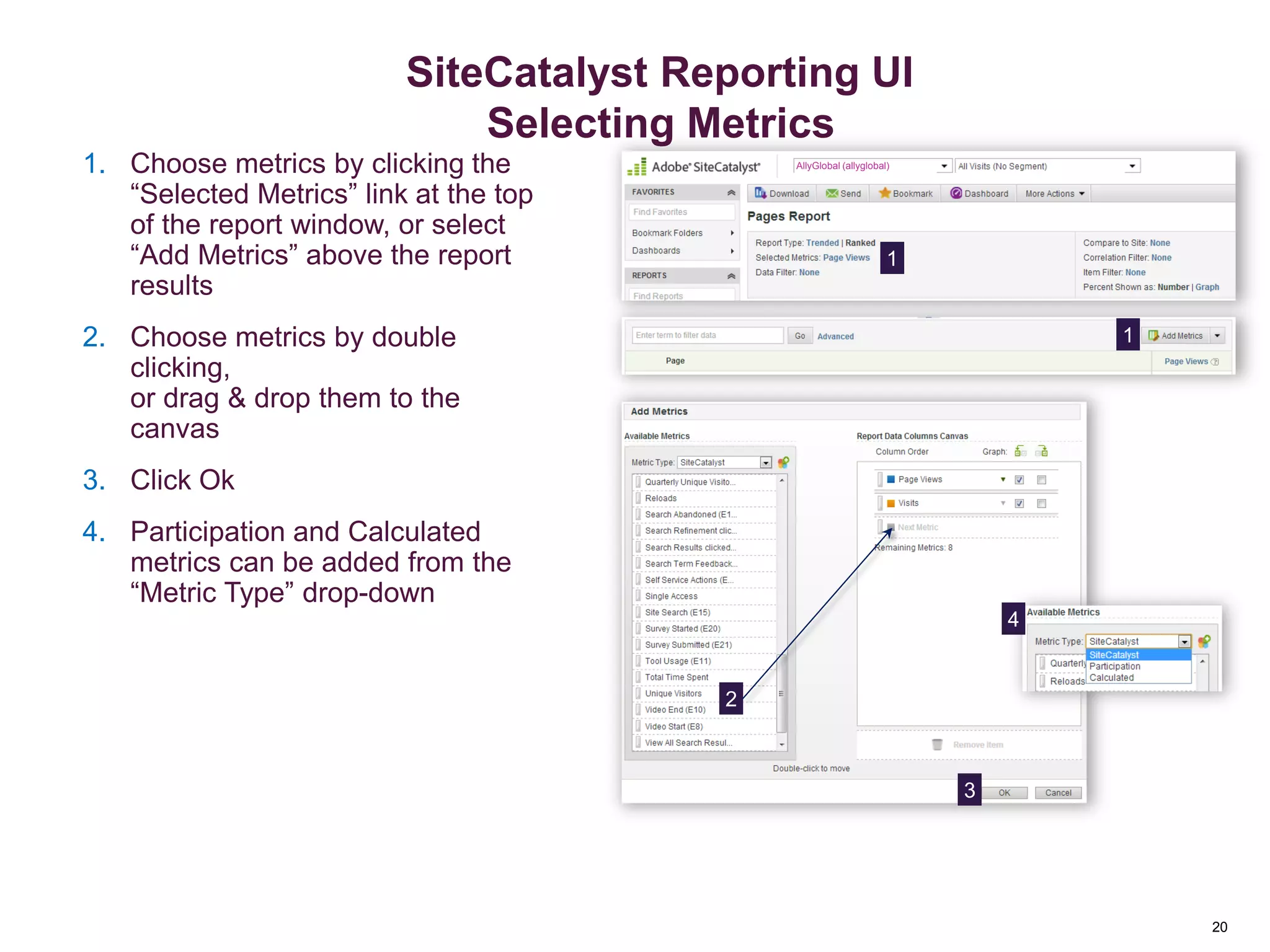
Task: Click the scroll up arrow in Available Metrics
Action: point(782,480)
